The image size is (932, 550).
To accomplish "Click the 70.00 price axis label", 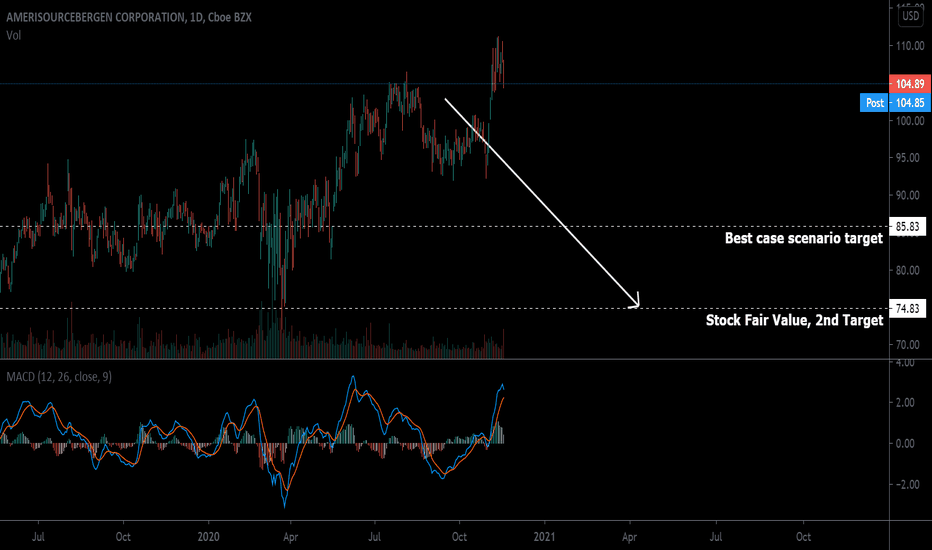I will 910,345.
